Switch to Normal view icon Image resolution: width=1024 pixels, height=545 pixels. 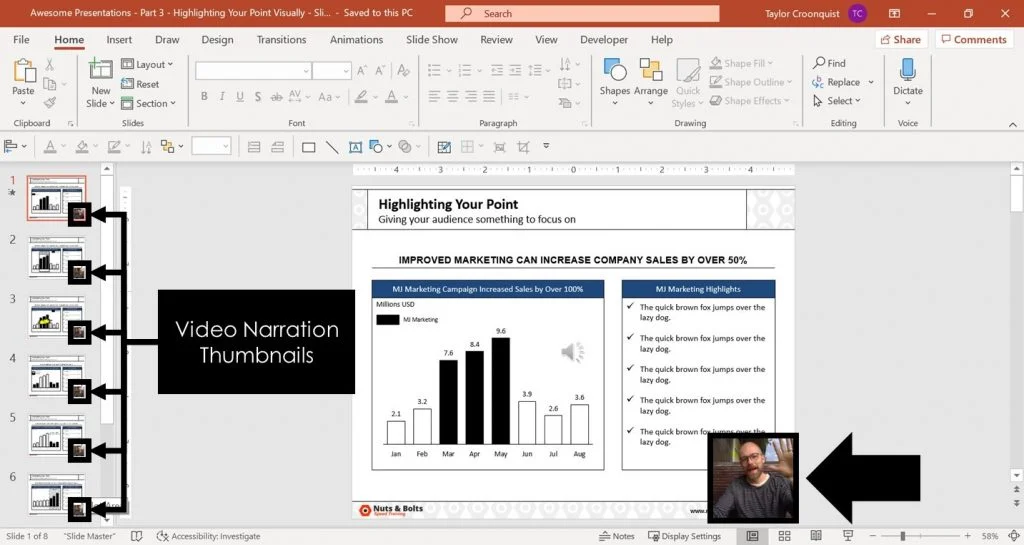pyautogui.click(x=752, y=536)
